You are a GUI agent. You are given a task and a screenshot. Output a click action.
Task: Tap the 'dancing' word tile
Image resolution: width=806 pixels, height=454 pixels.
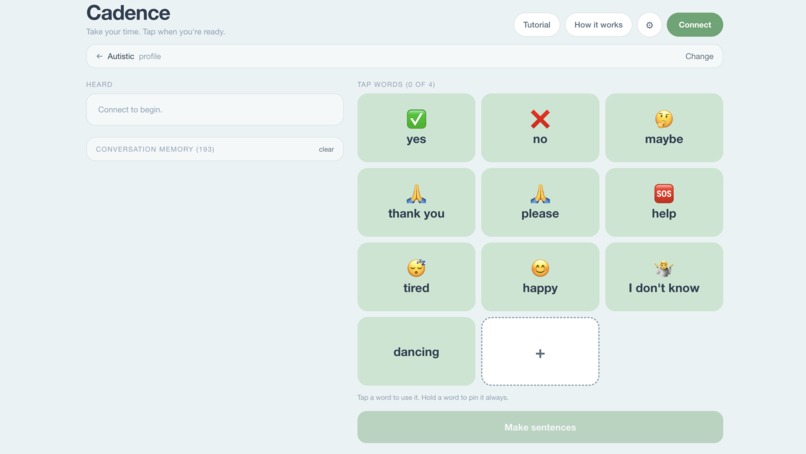click(416, 351)
